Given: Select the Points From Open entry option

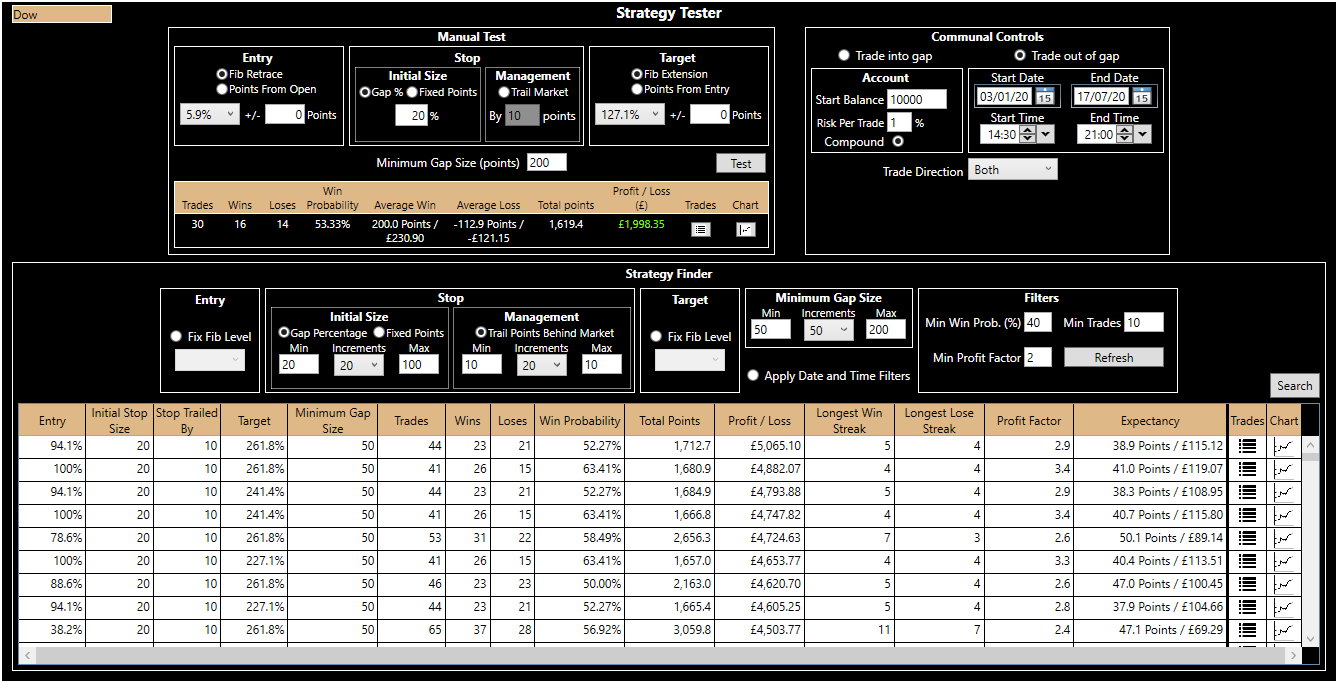Looking at the screenshot, I should 222,89.
